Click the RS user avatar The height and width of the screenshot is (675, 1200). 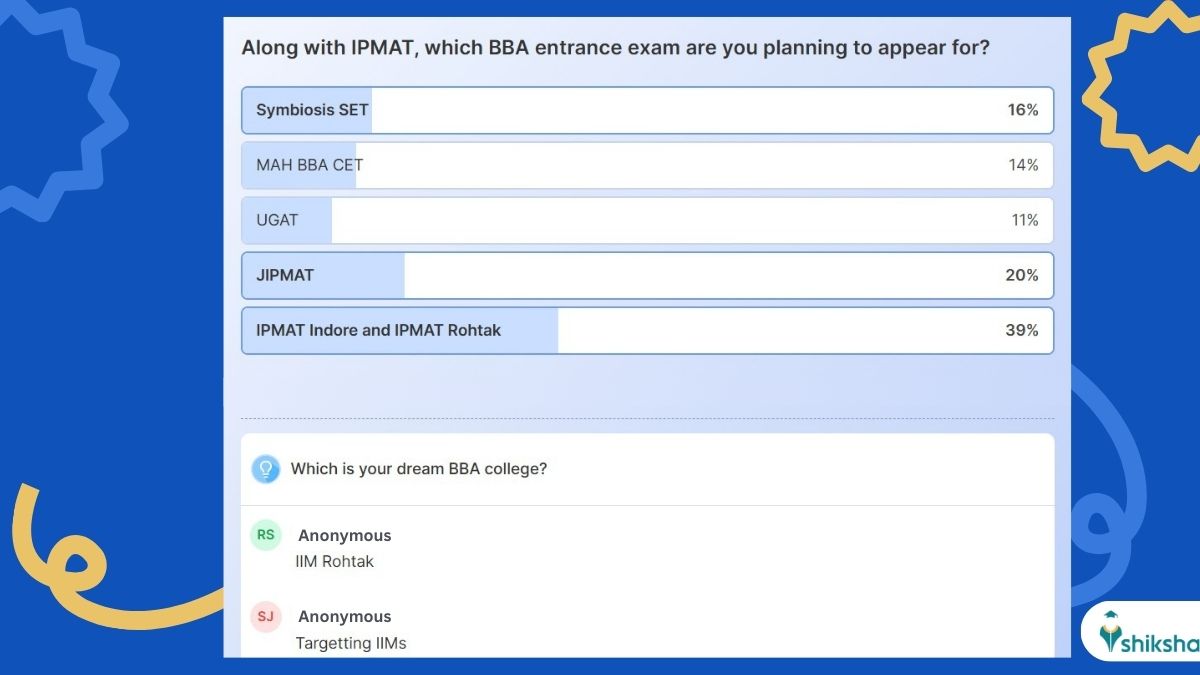[x=266, y=535]
